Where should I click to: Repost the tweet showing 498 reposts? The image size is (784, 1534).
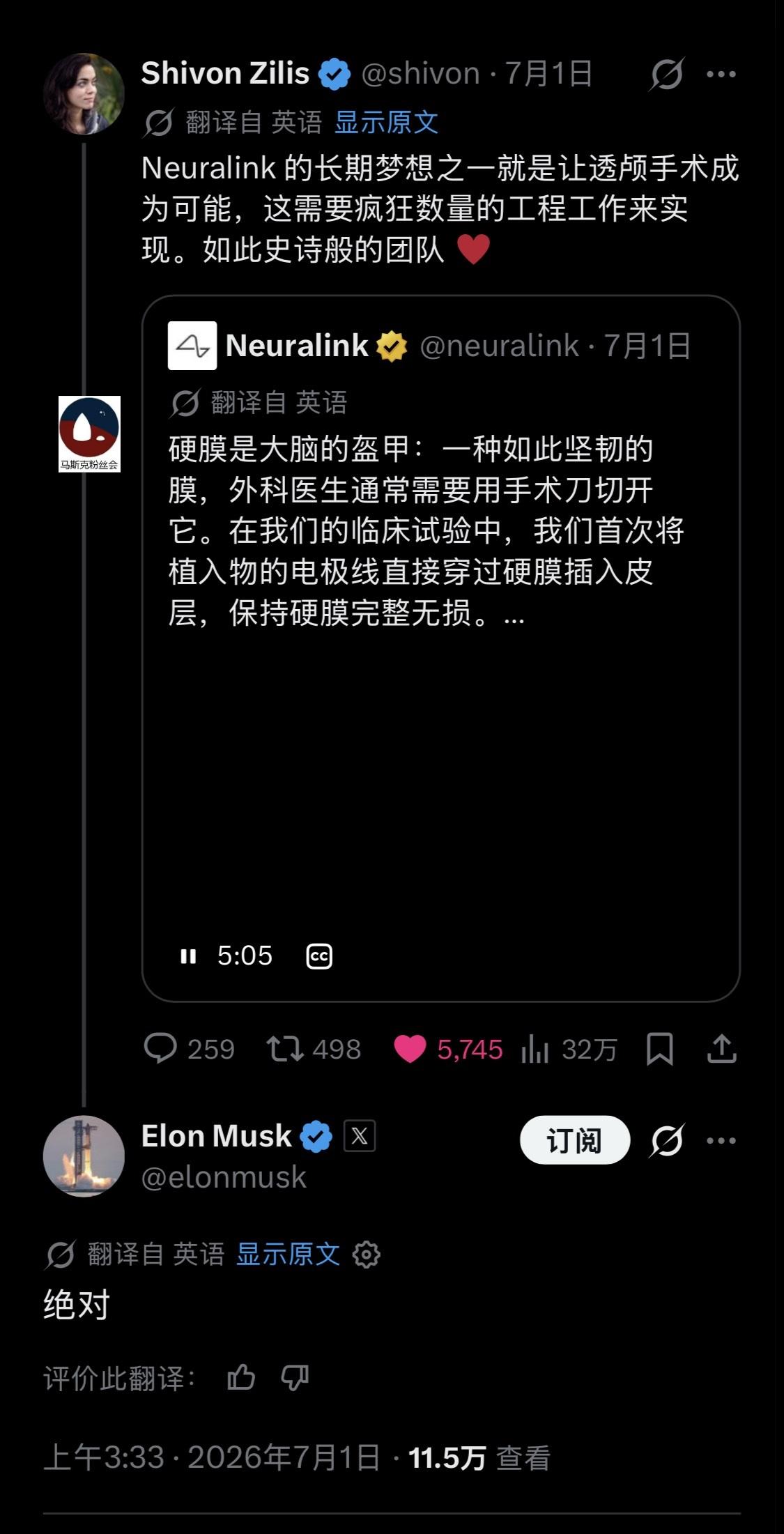click(x=285, y=1048)
